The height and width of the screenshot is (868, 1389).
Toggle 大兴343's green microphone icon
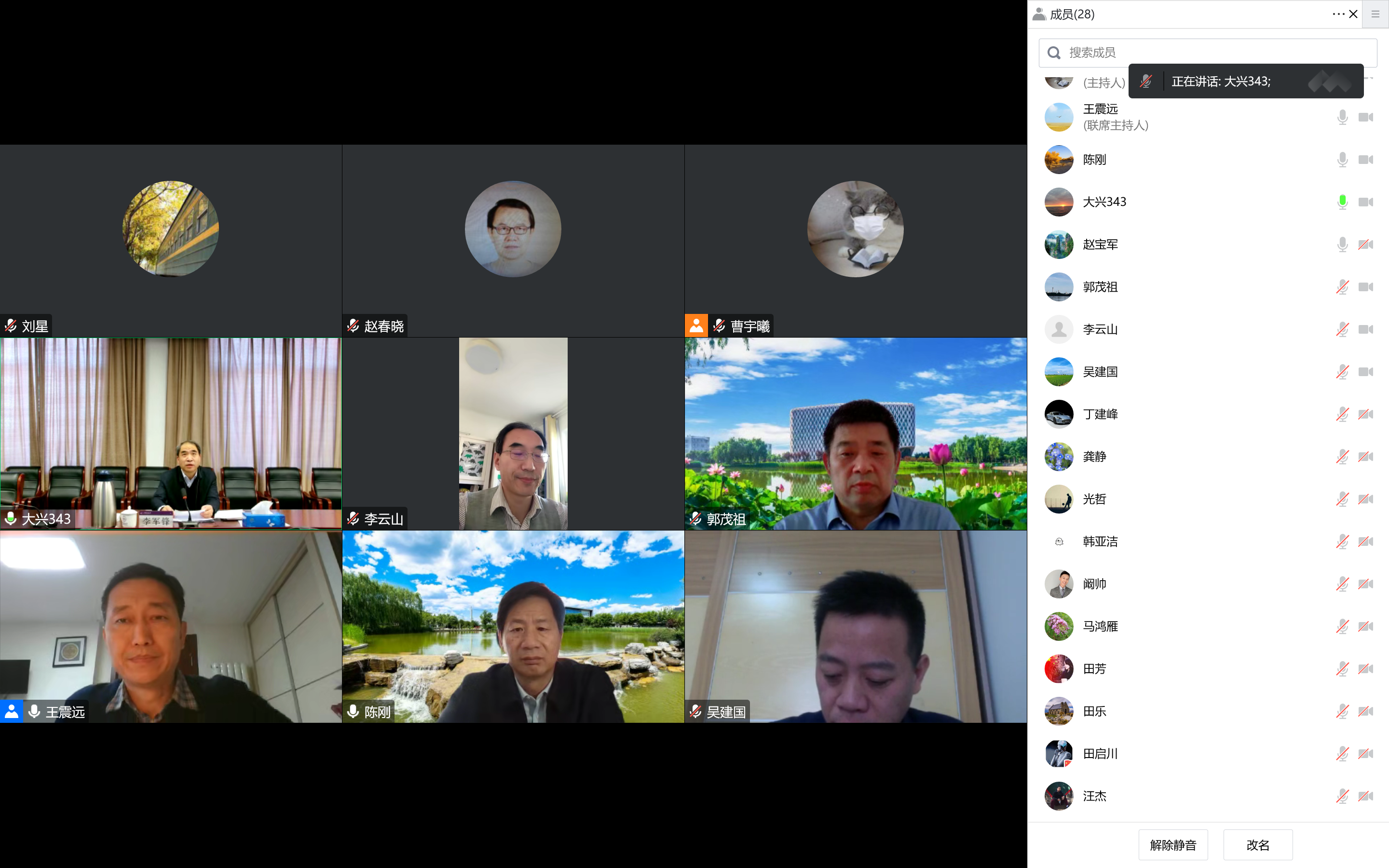pyautogui.click(x=1342, y=202)
